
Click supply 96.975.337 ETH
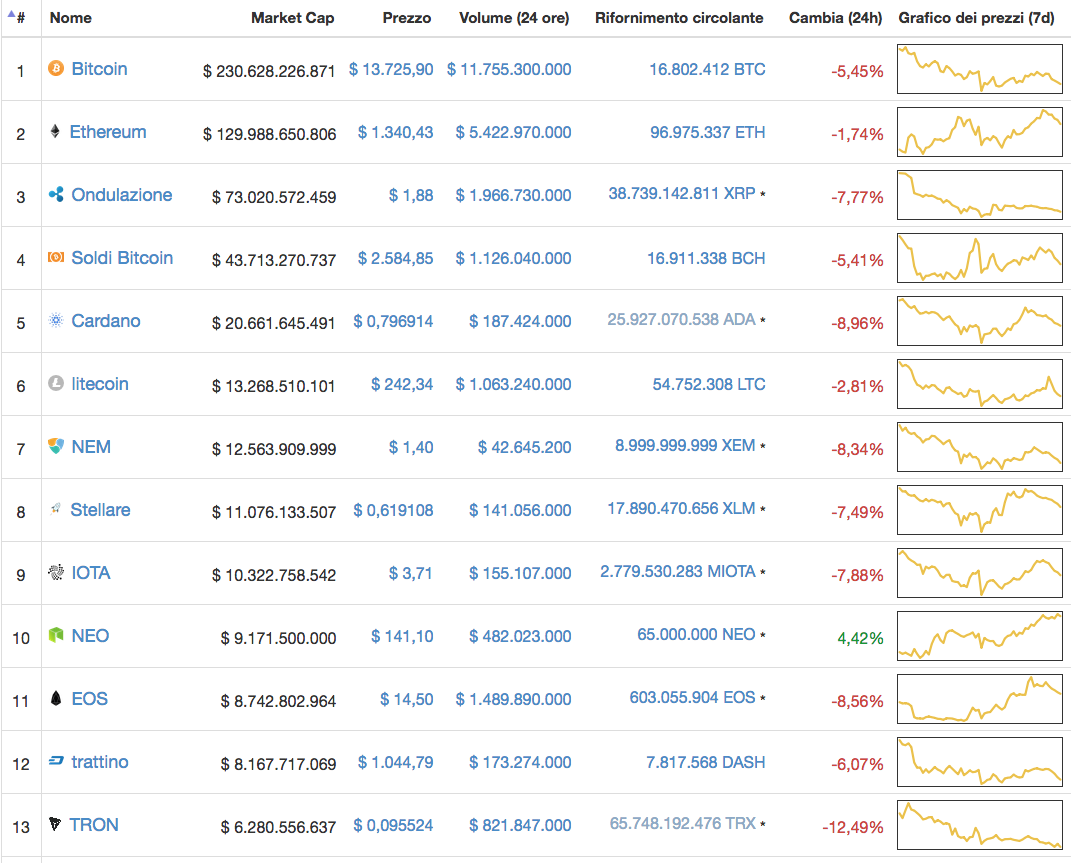click(x=708, y=132)
